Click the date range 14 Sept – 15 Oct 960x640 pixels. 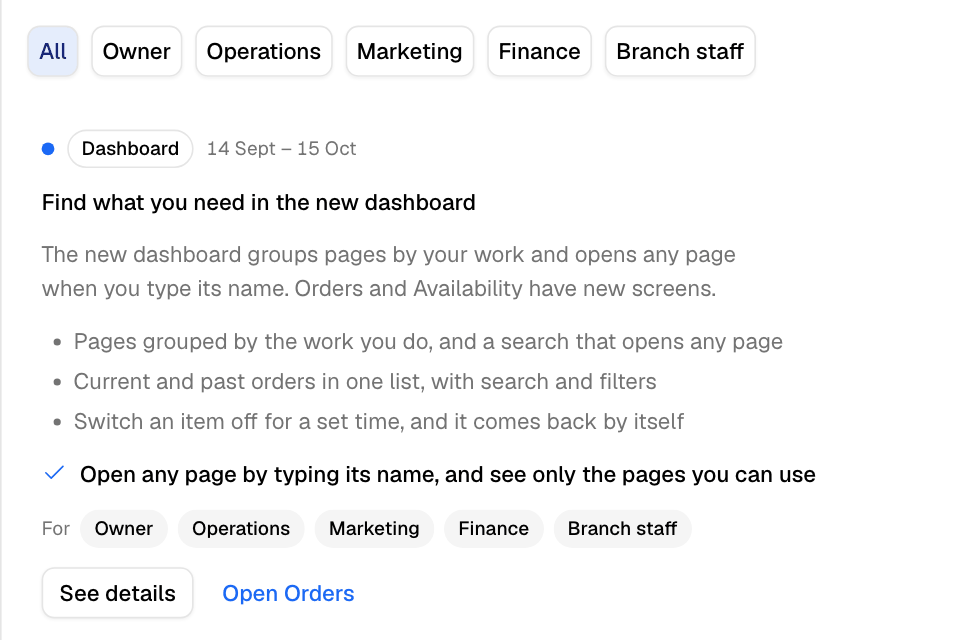click(x=282, y=149)
